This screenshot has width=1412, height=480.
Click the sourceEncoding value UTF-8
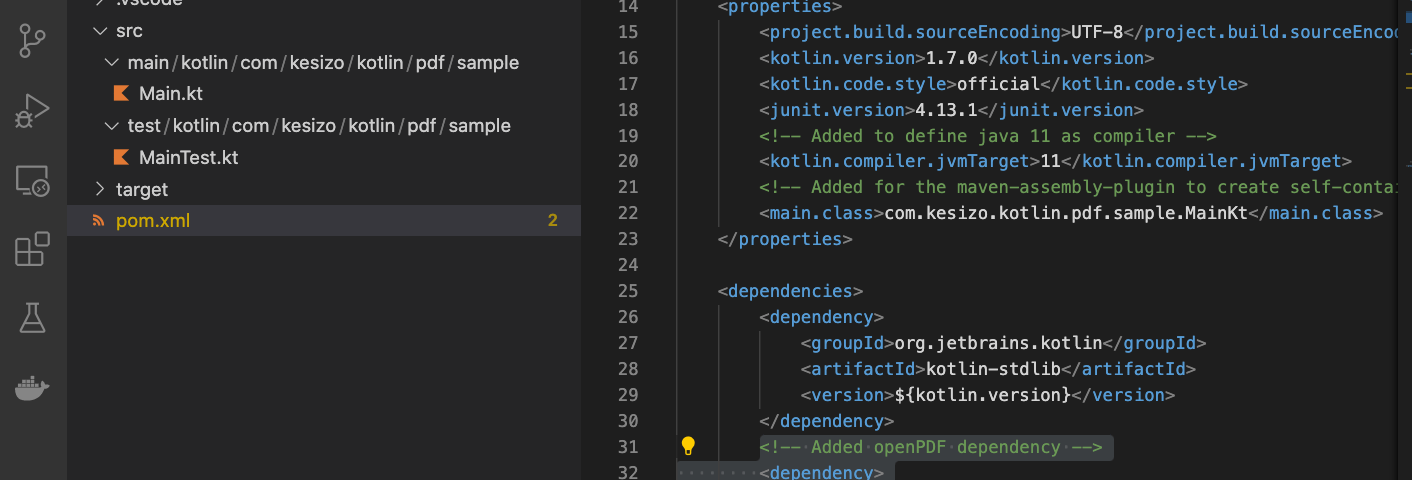coord(1097,32)
